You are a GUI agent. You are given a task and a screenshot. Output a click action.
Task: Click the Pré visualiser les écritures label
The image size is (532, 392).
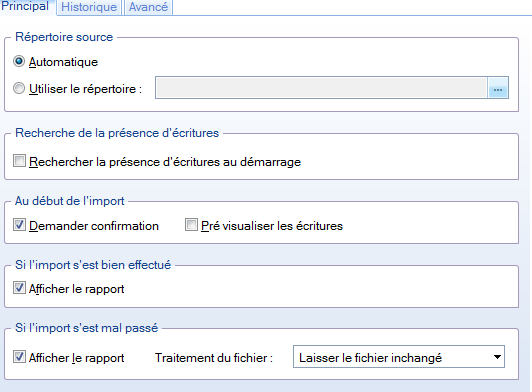pos(272,226)
